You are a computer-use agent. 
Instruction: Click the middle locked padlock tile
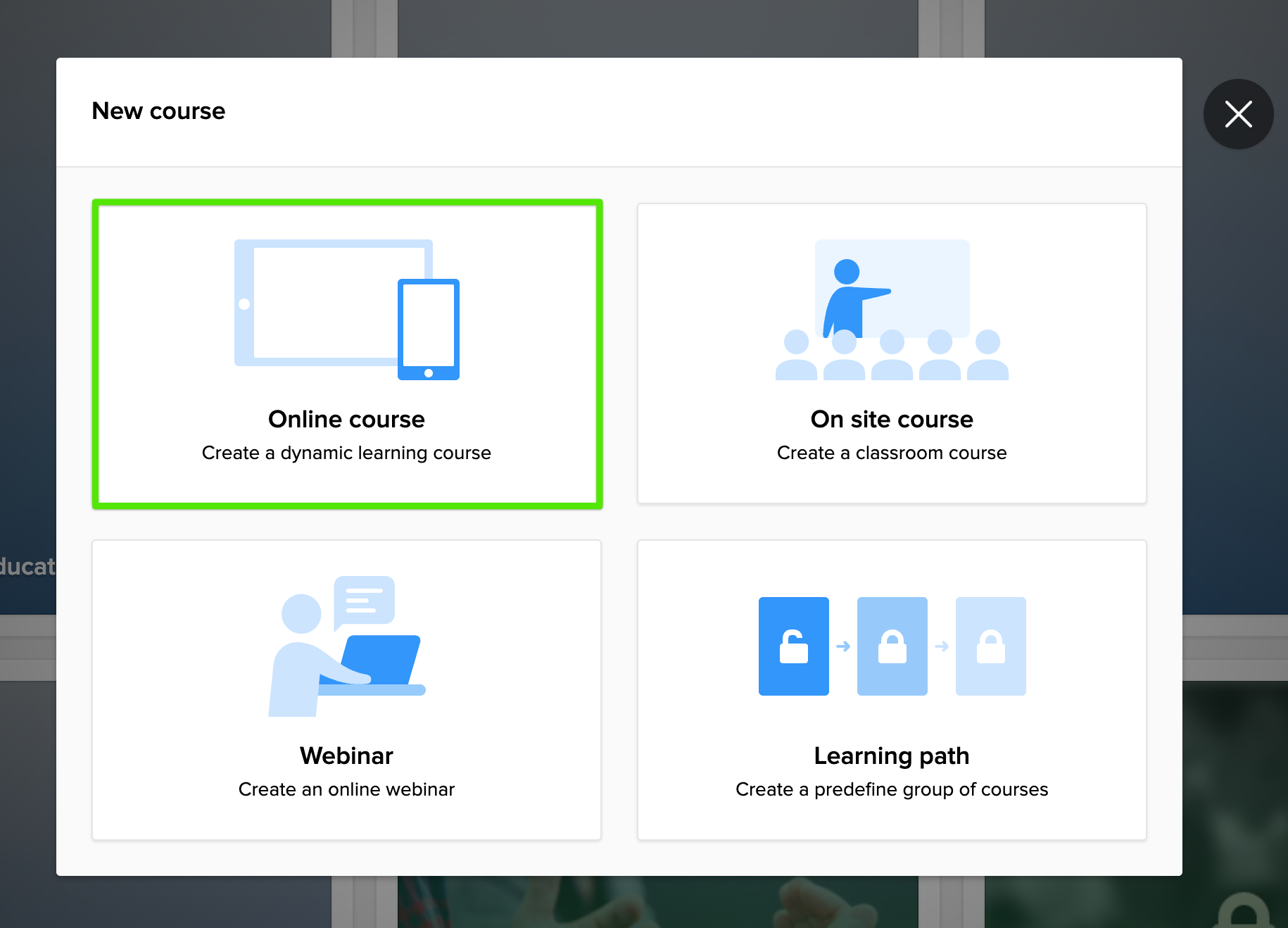coord(892,646)
